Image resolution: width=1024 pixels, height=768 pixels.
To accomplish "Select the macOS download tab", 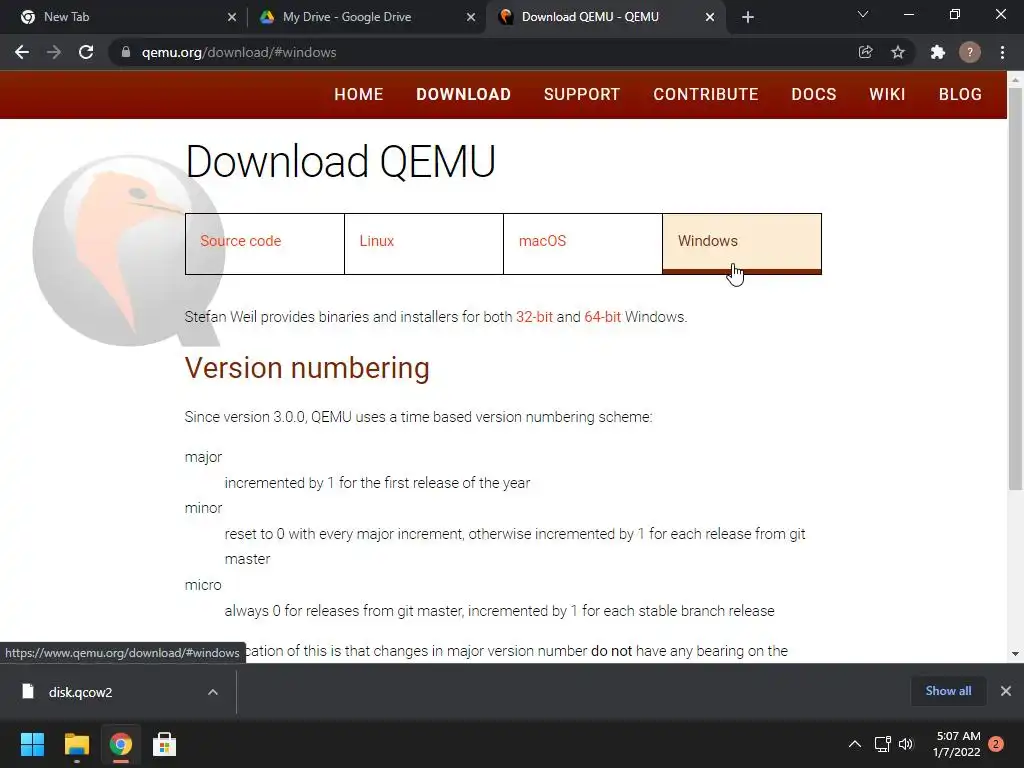I will 583,244.
